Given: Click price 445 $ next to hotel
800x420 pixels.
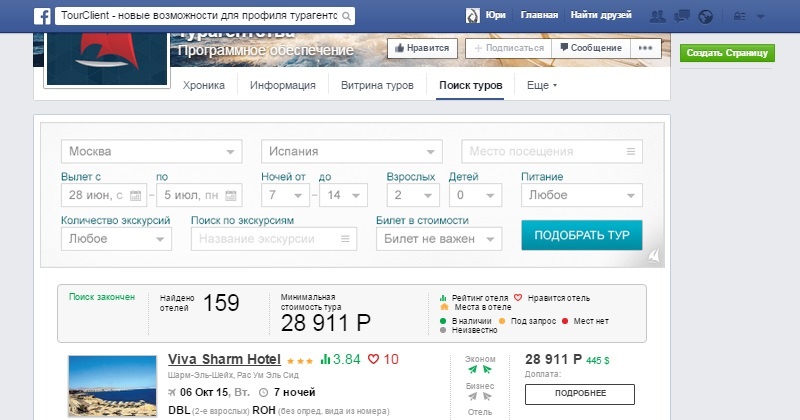Looking at the screenshot, I should [597, 360].
